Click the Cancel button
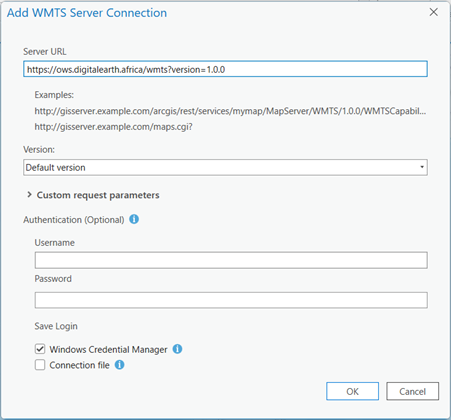The height and width of the screenshot is (420, 451). [413, 391]
